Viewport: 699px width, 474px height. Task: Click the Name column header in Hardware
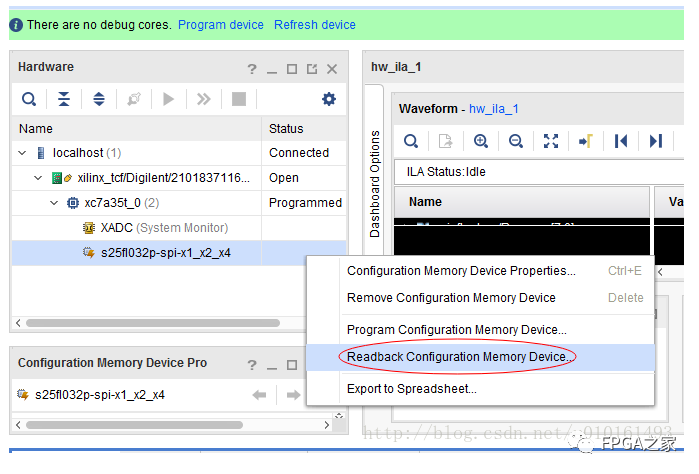click(x=136, y=129)
